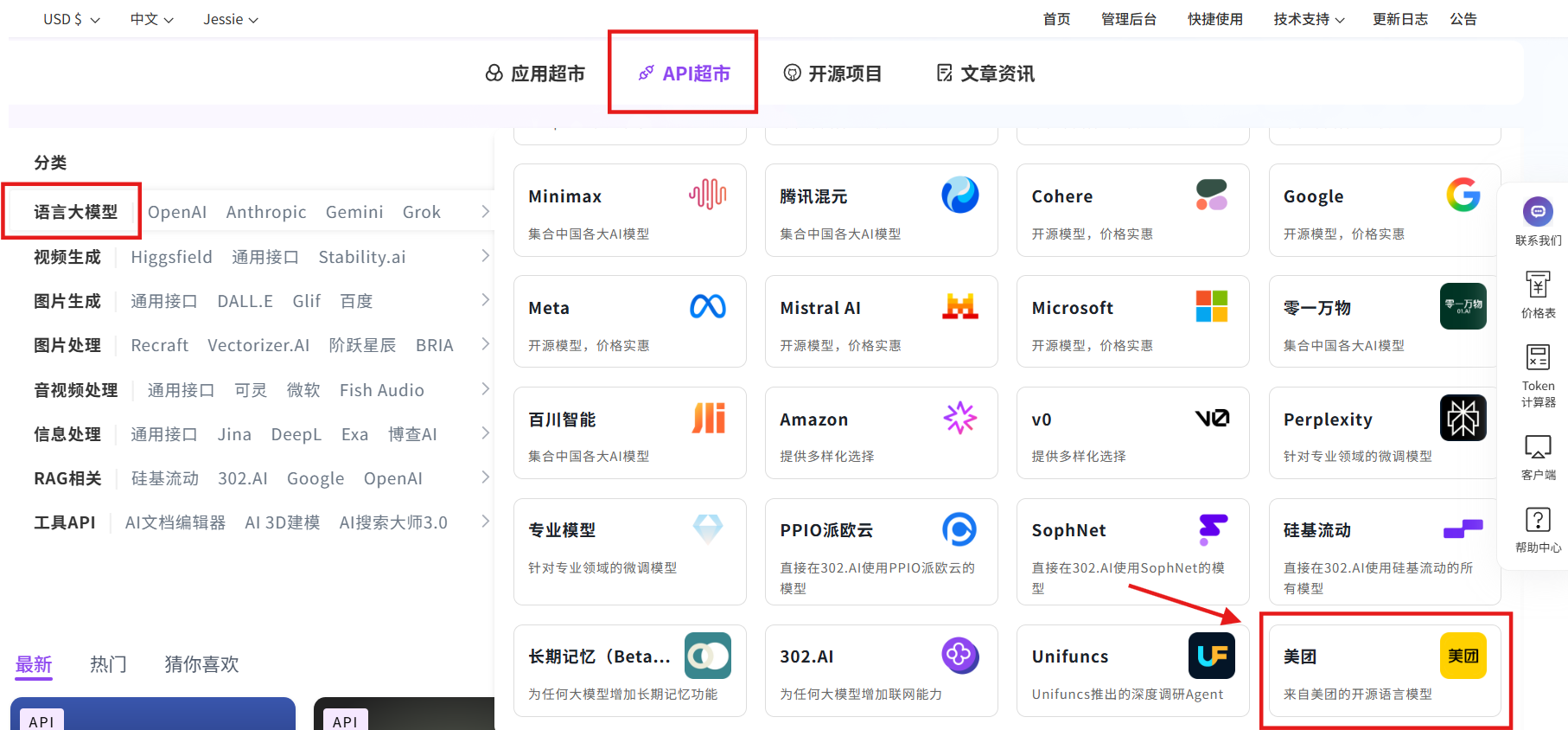Viewport: 1568px width, 730px height.
Task: Click the Perplexity logo icon
Action: point(1463,418)
